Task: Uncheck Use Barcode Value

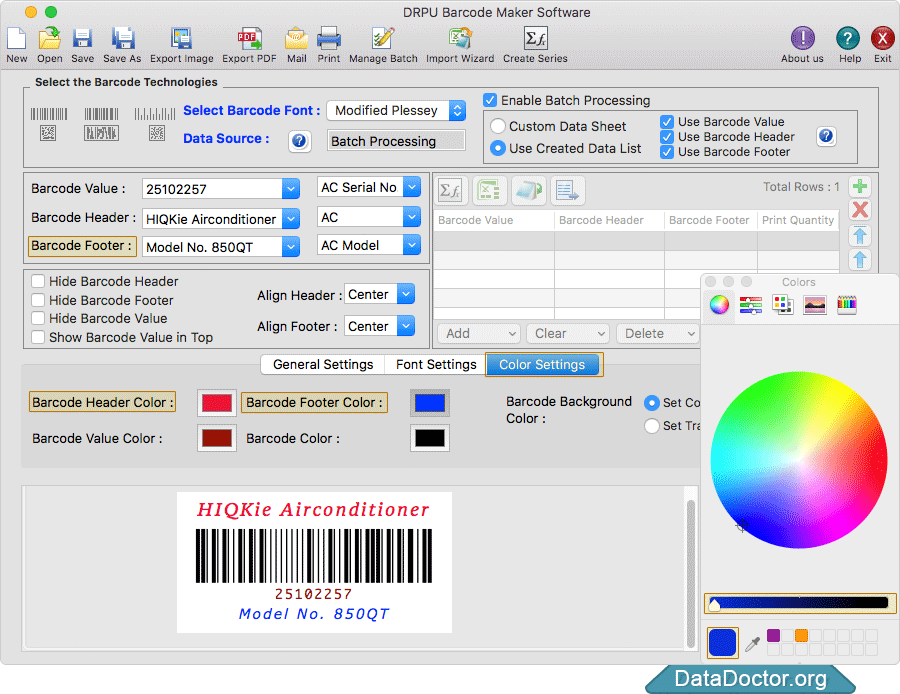Action: pos(666,122)
